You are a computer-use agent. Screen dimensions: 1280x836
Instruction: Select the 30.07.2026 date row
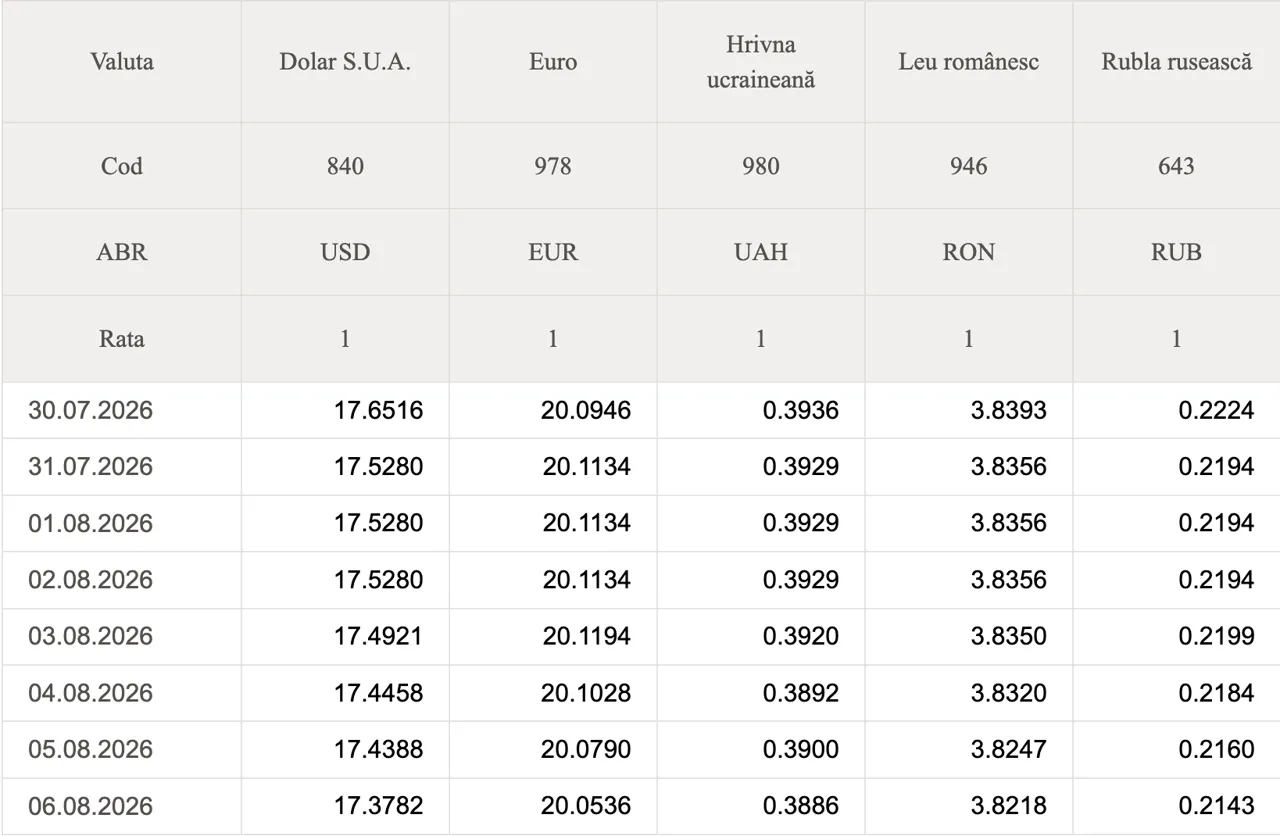click(x=641, y=410)
